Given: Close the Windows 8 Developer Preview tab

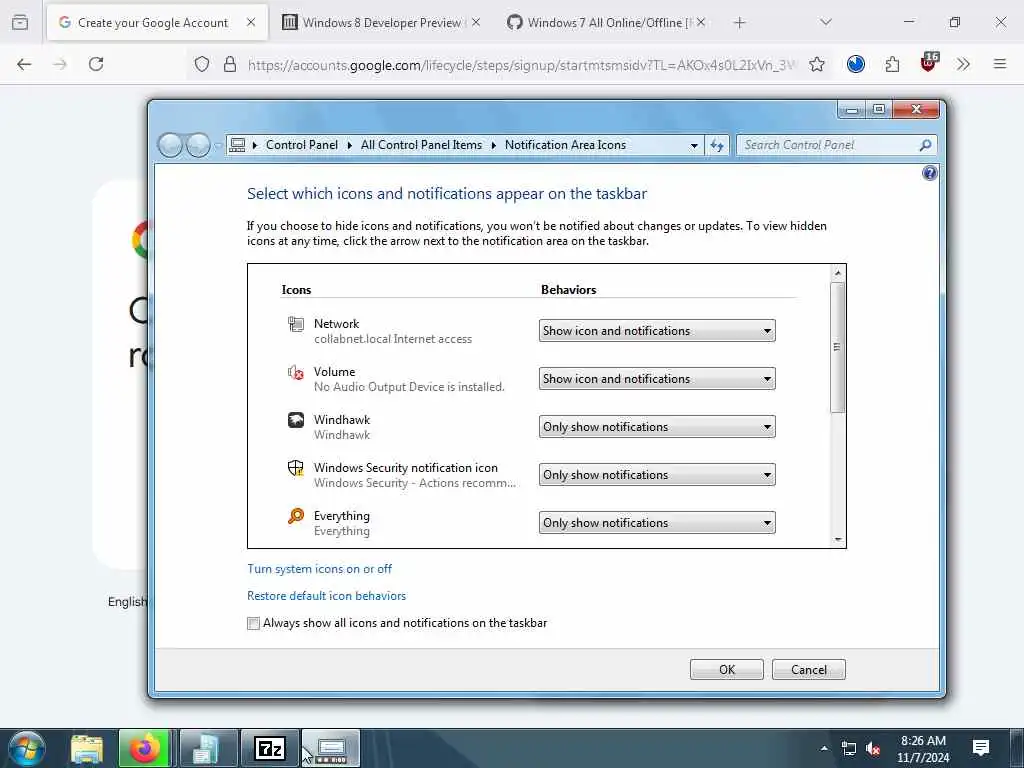Looking at the screenshot, I should 476,22.
